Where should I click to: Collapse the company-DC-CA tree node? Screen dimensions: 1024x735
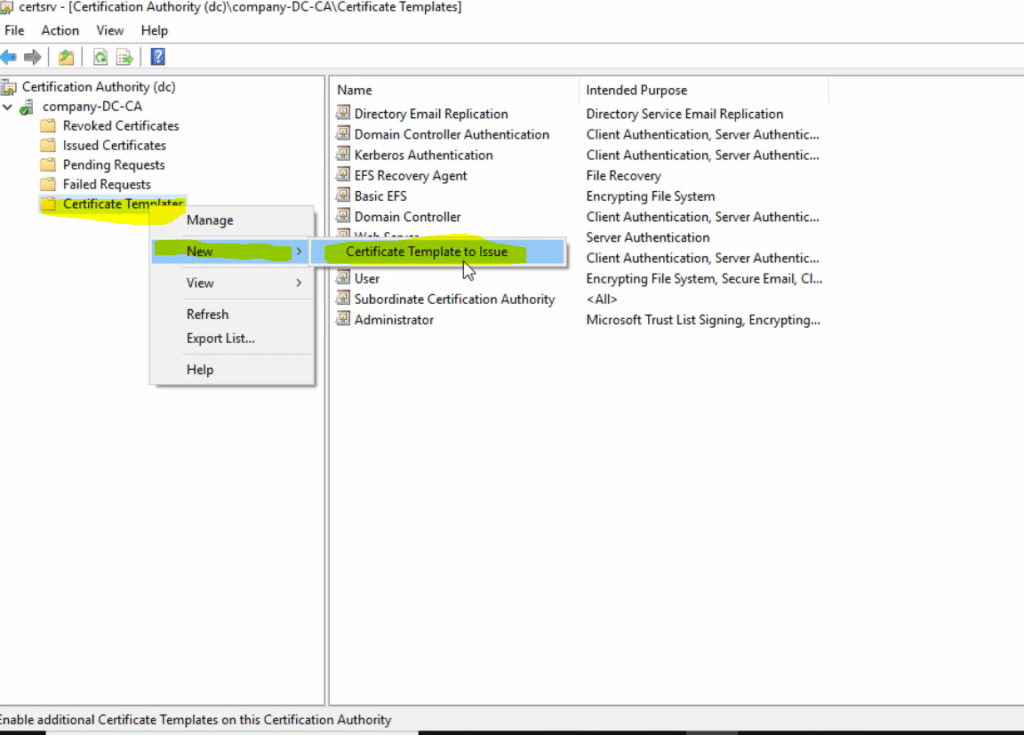pos(9,107)
